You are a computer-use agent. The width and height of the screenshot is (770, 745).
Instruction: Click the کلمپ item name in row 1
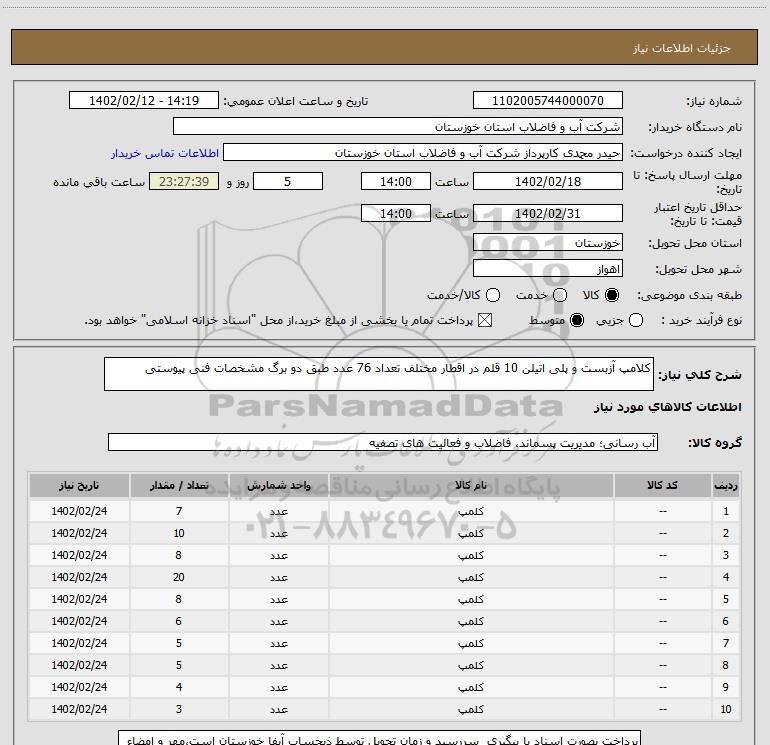pos(470,511)
